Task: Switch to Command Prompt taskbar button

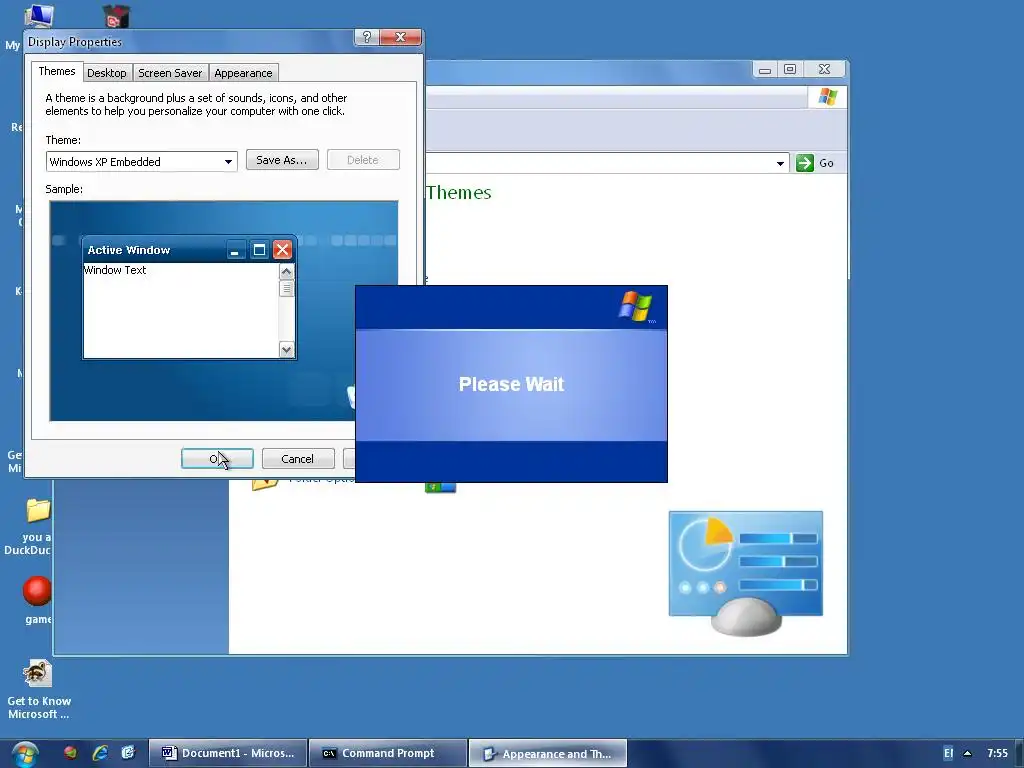Action: (388, 754)
